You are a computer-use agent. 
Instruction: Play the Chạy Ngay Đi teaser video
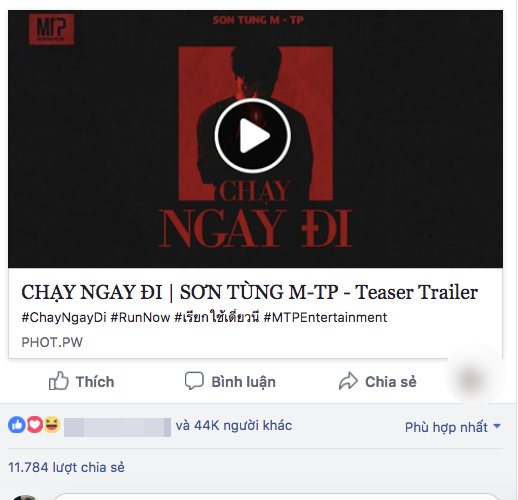pos(253,136)
